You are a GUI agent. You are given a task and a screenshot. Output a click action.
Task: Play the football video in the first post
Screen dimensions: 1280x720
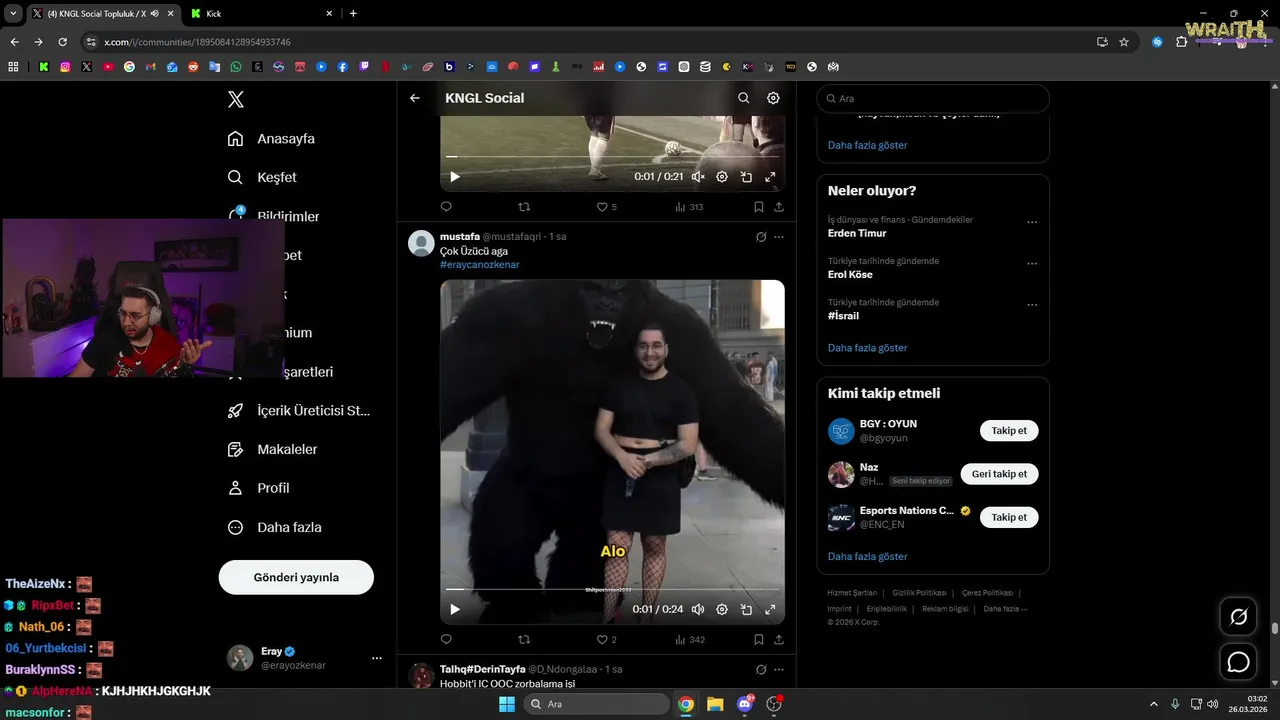[455, 177]
